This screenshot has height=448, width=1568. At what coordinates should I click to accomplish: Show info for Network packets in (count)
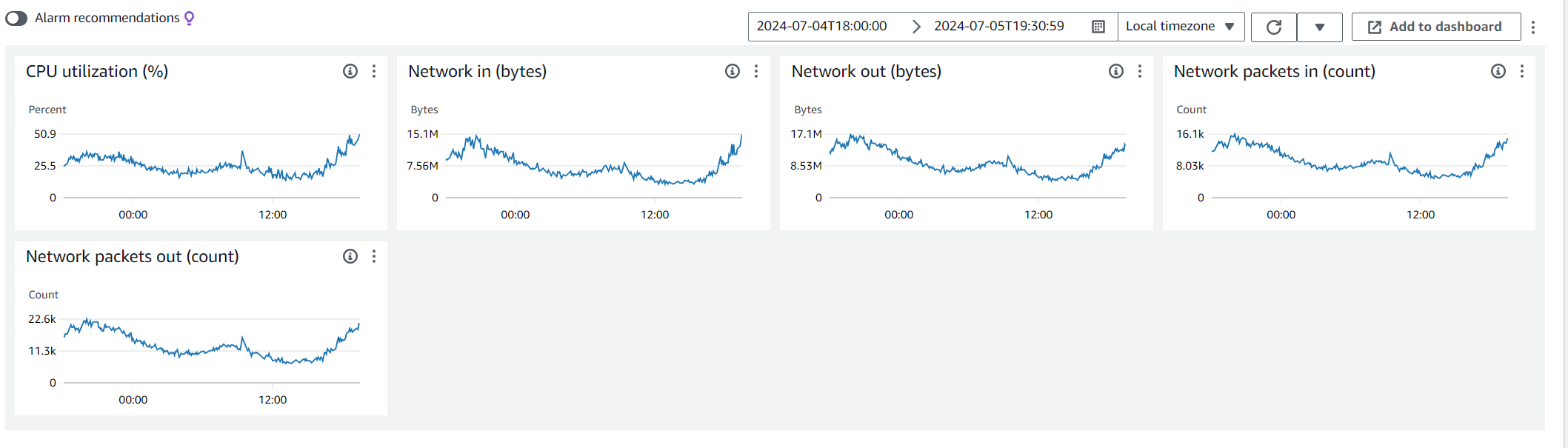click(x=1498, y=71)
